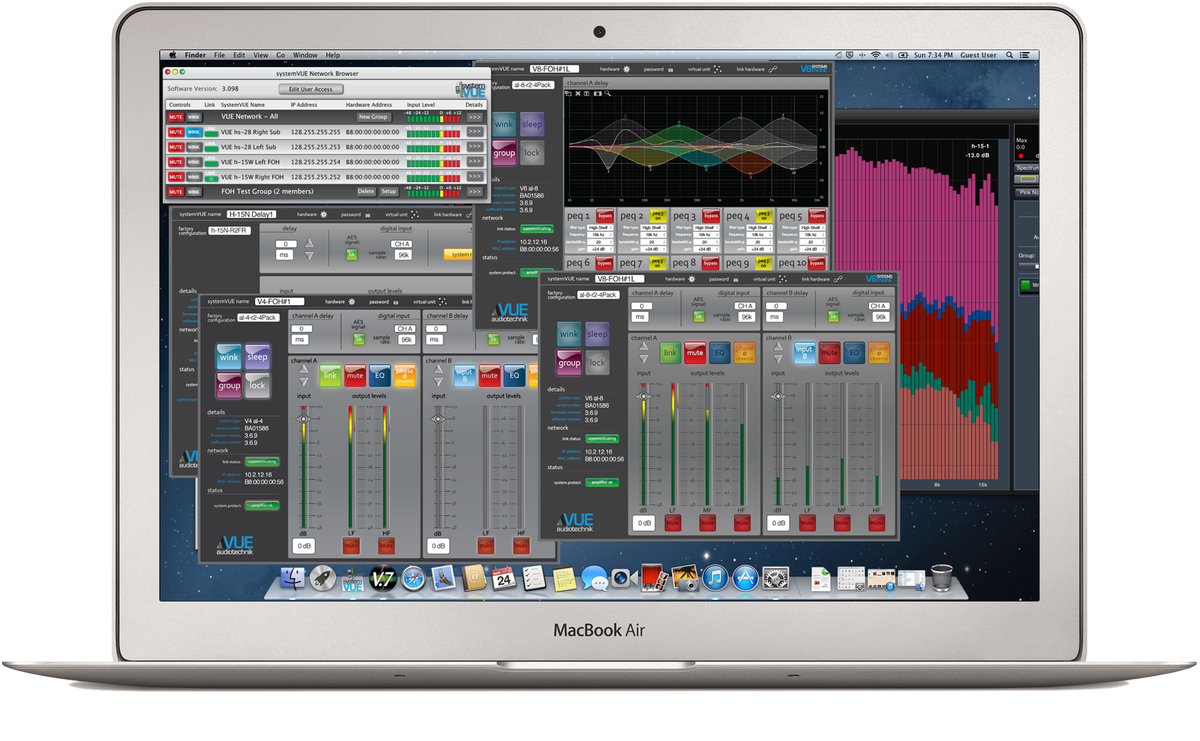Open the View menu
The height and width of the screenshot is (741, 1200).
tap(260, 55)
